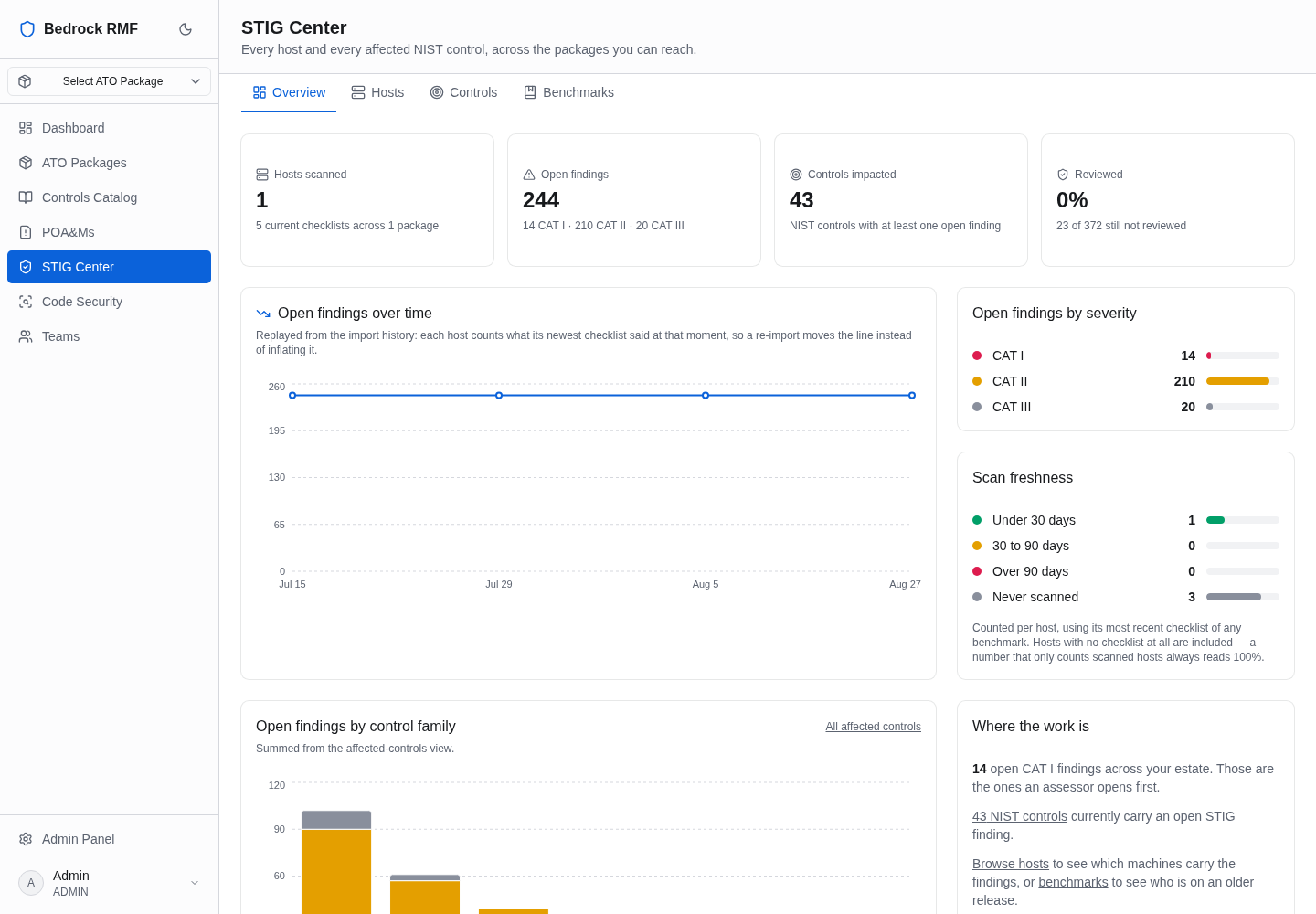Image resolution: width=1316 pixels, height=914 pixels.
Task: Switch to the Controls tab
Action: tap(463, 92)
